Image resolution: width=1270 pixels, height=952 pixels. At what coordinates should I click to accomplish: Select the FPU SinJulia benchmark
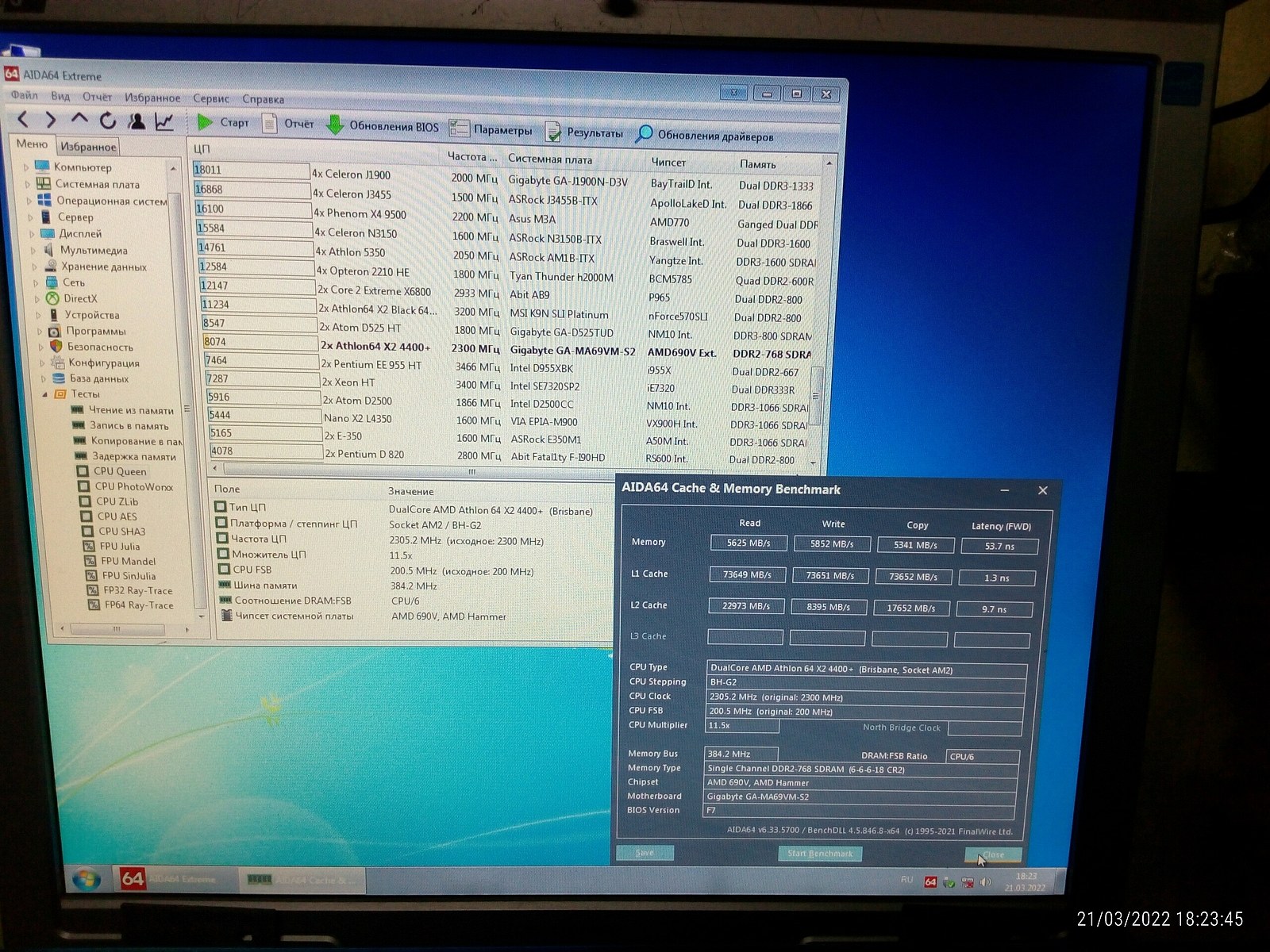[x=129, y=576]
